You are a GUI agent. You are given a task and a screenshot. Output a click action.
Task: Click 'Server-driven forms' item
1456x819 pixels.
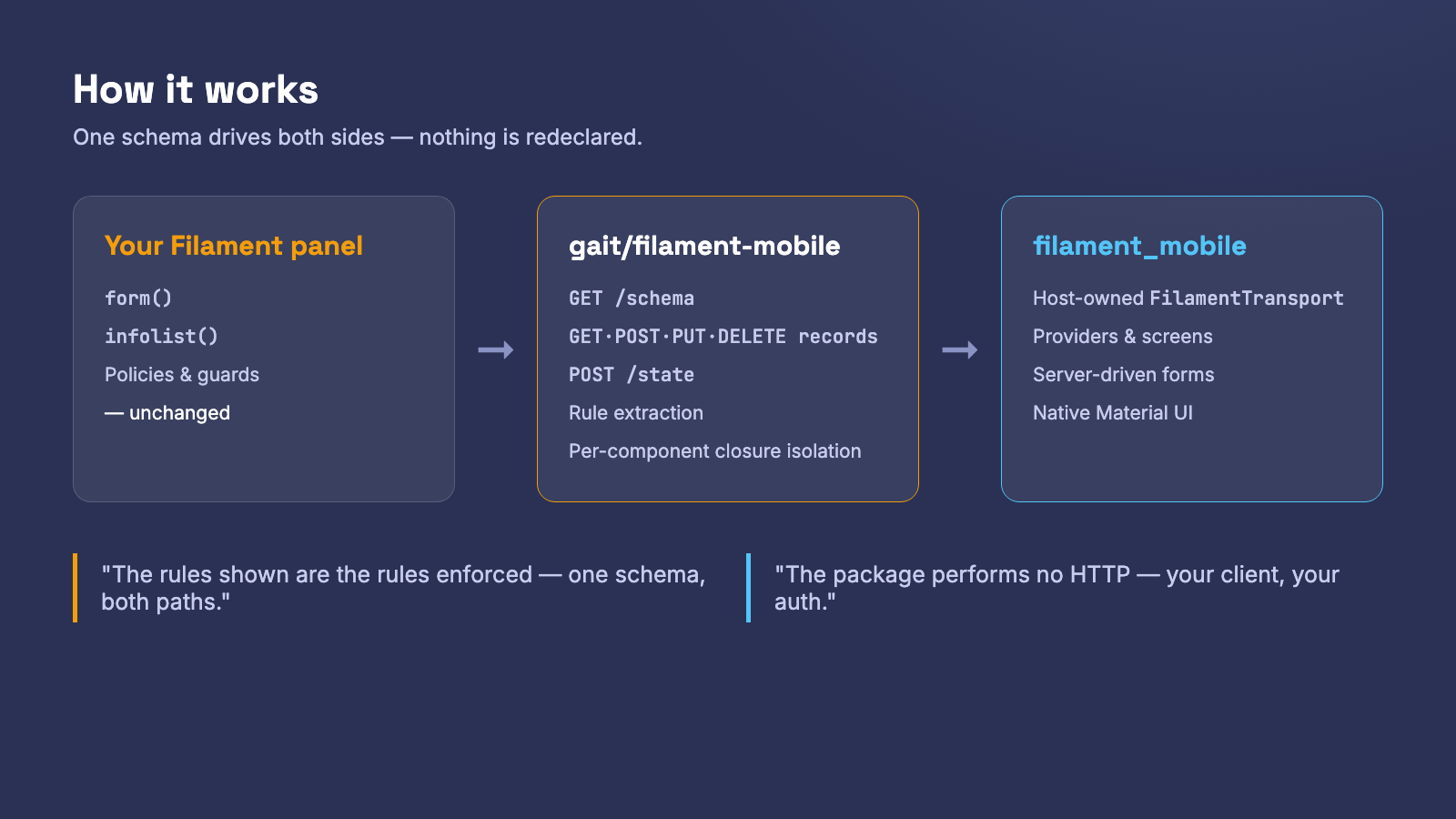pyautogui.click(x=1124, y=374)
